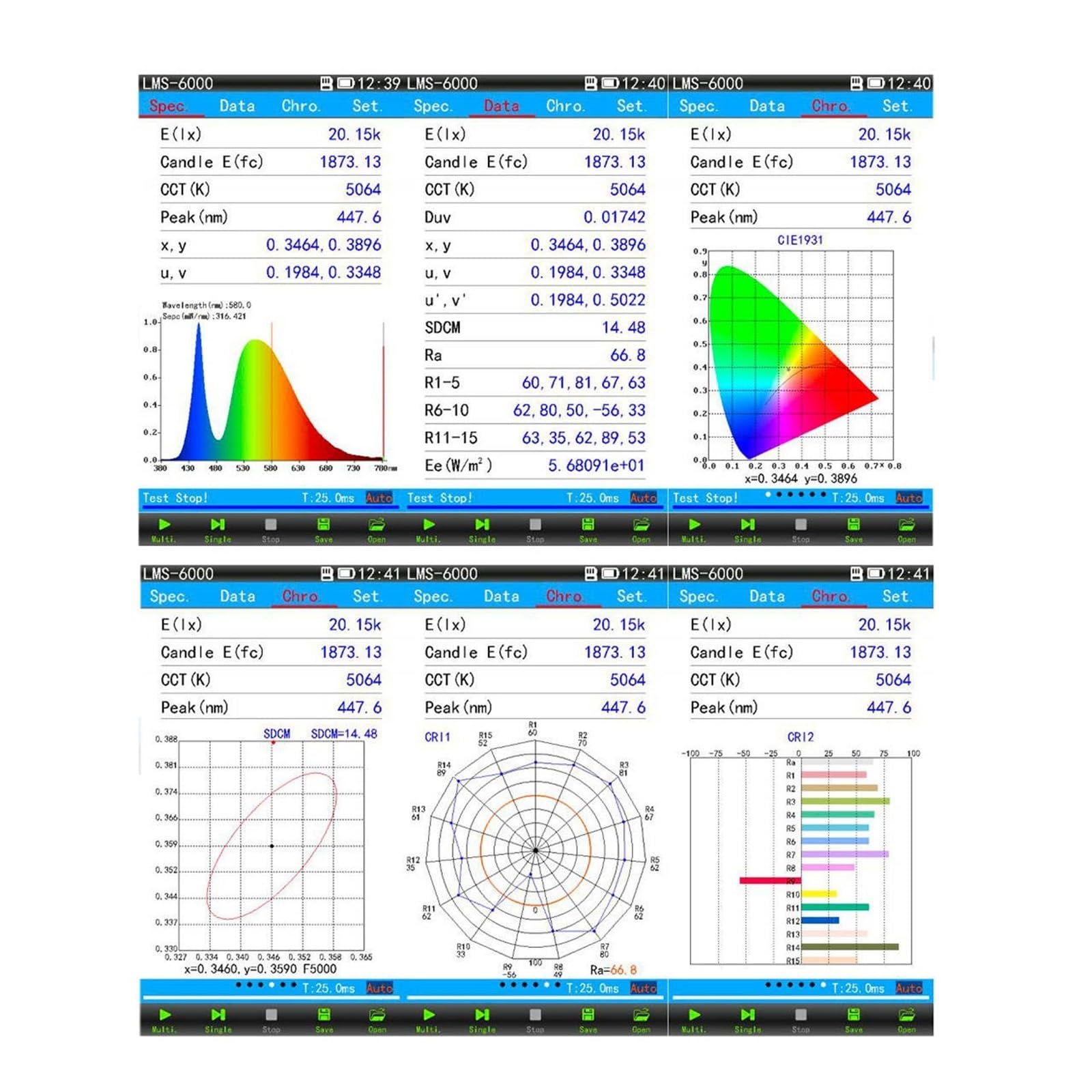Click R6-10 values 62,80,50,-56,33
Image resolution: width=1092 pixels, height=1092 pixels.
coord(579,410)
